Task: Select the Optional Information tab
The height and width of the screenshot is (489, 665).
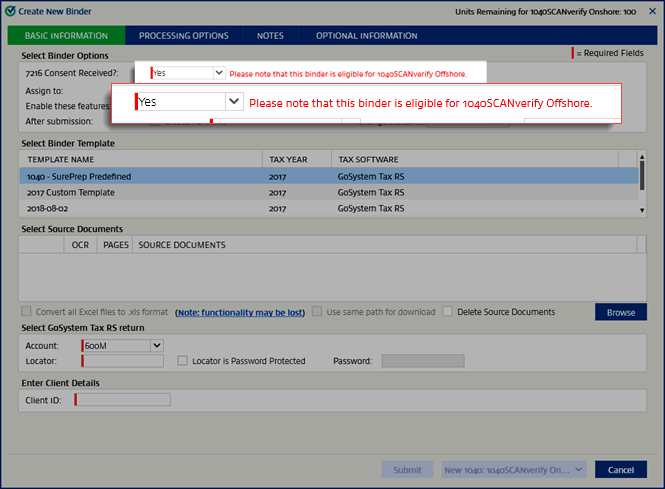Action: coord(366,36)
